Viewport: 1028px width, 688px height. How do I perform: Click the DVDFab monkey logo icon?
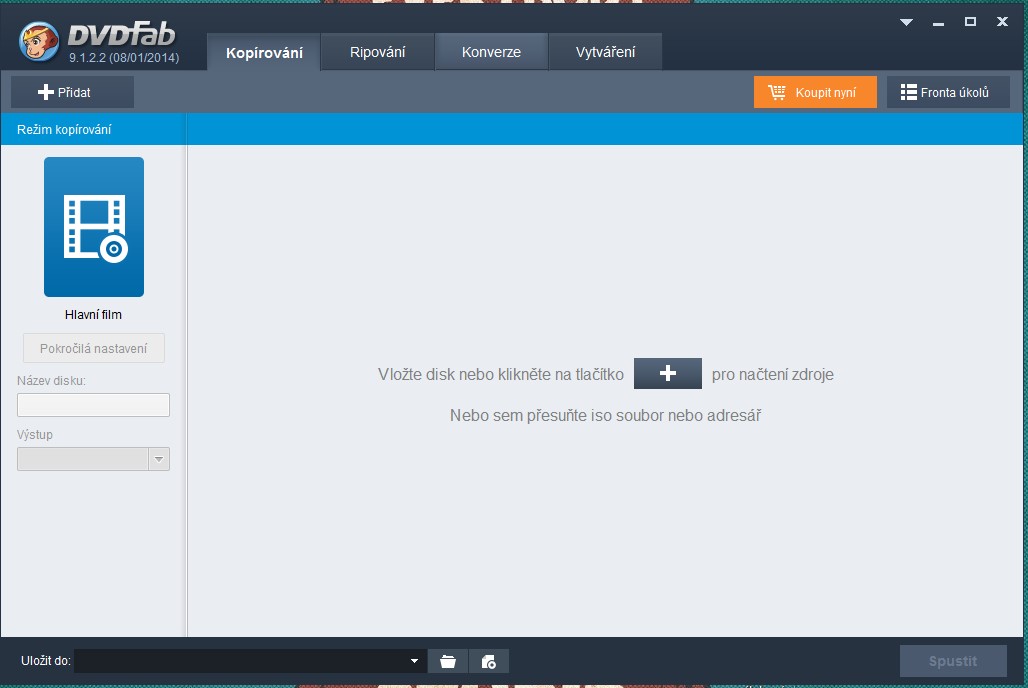pyautogui.click(x=39, y=41)
